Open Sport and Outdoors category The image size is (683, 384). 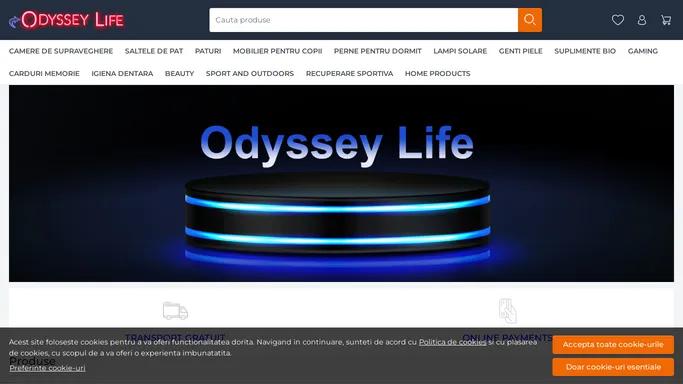coord(250,74)
